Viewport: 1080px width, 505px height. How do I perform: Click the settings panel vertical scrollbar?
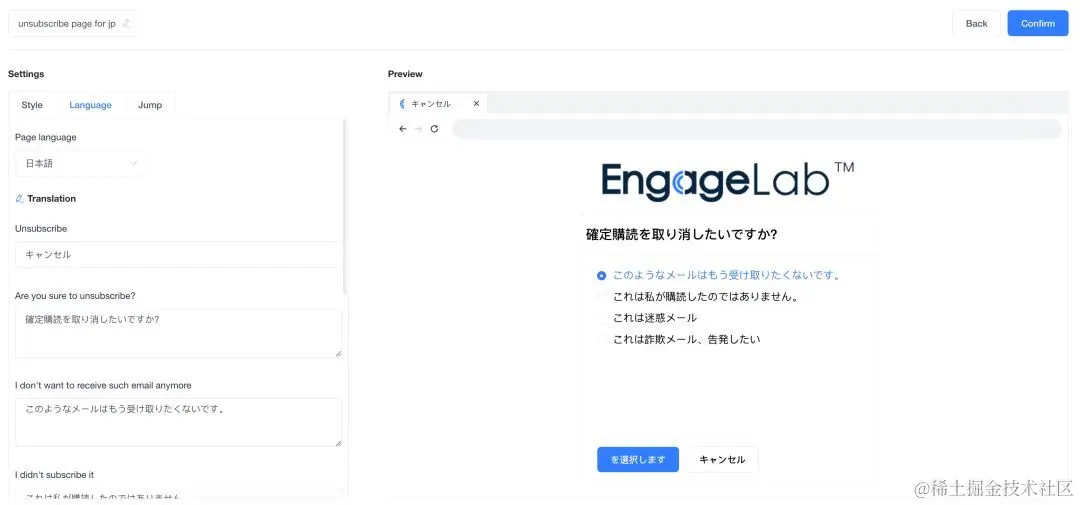pos(344,207)
